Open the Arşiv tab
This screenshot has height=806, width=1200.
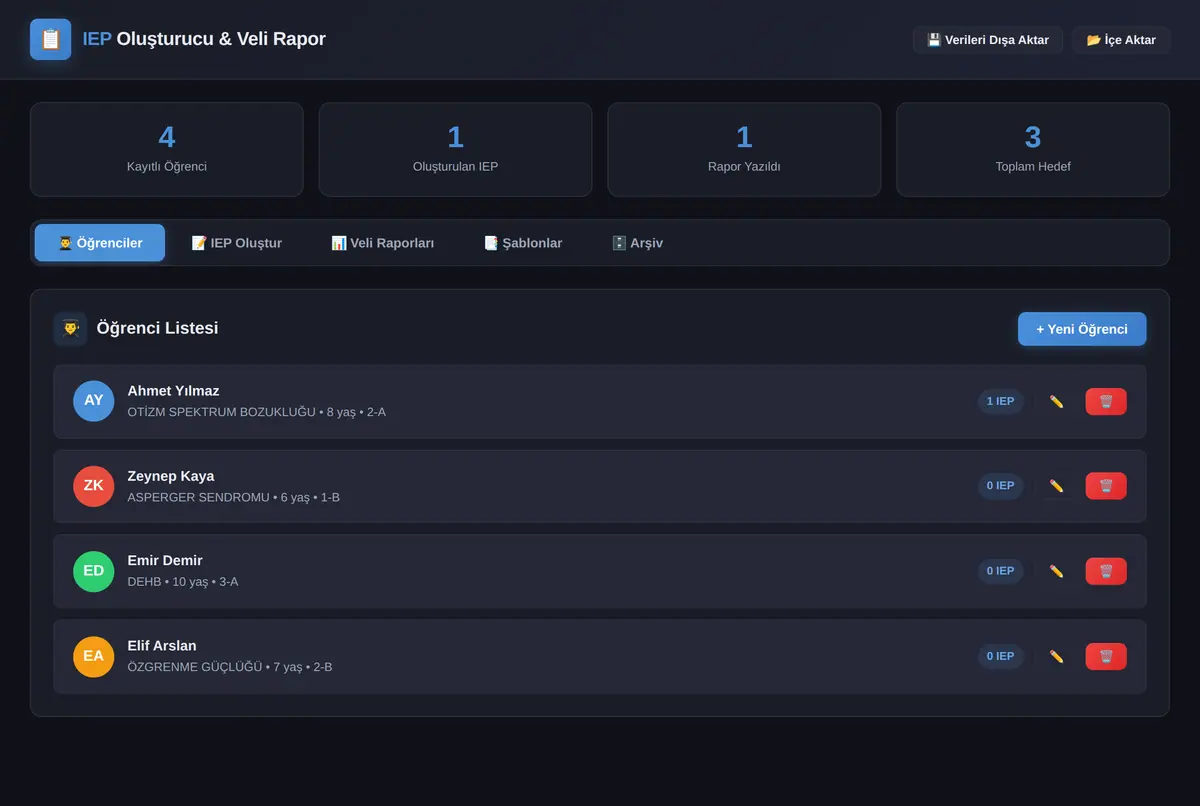point(637,243)
